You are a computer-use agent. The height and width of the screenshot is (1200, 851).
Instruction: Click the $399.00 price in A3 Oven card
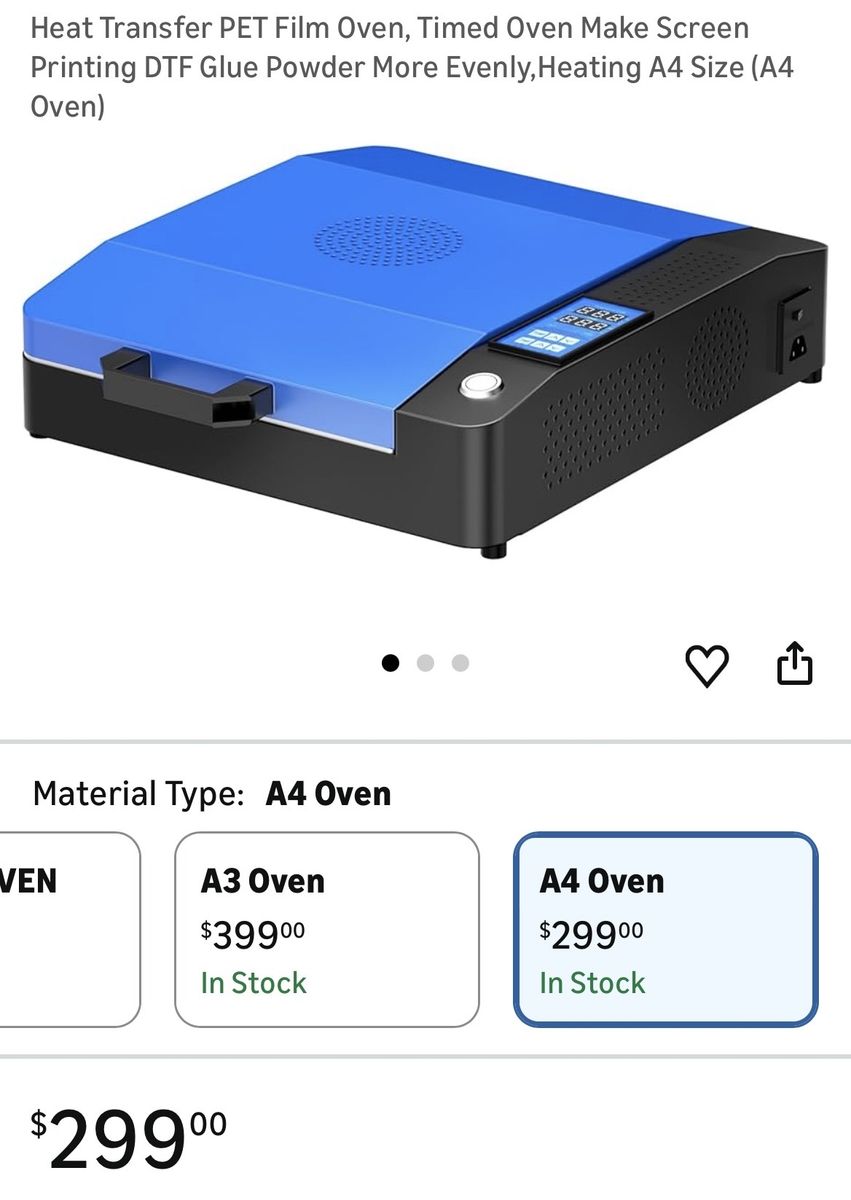coord(253,935)
